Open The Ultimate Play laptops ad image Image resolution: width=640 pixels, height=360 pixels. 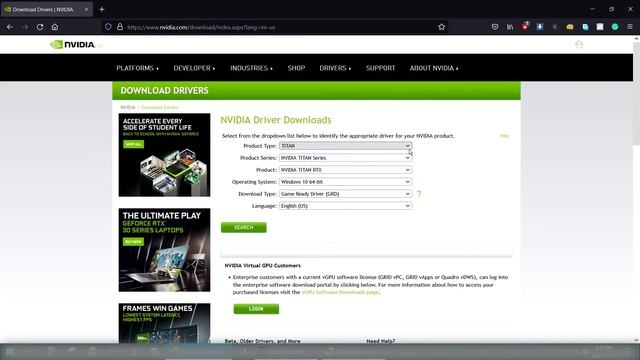(164, 250)
